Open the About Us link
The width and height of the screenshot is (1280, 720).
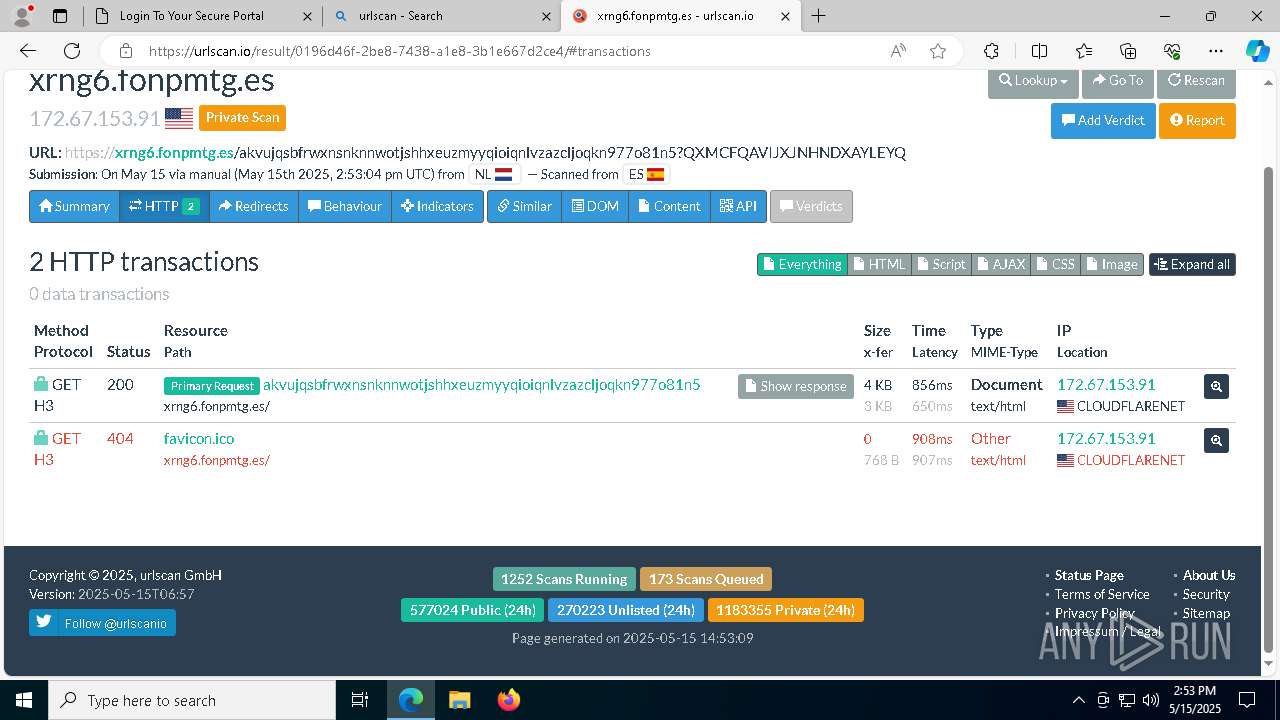pyautogui.click(x=1209, y=575)
